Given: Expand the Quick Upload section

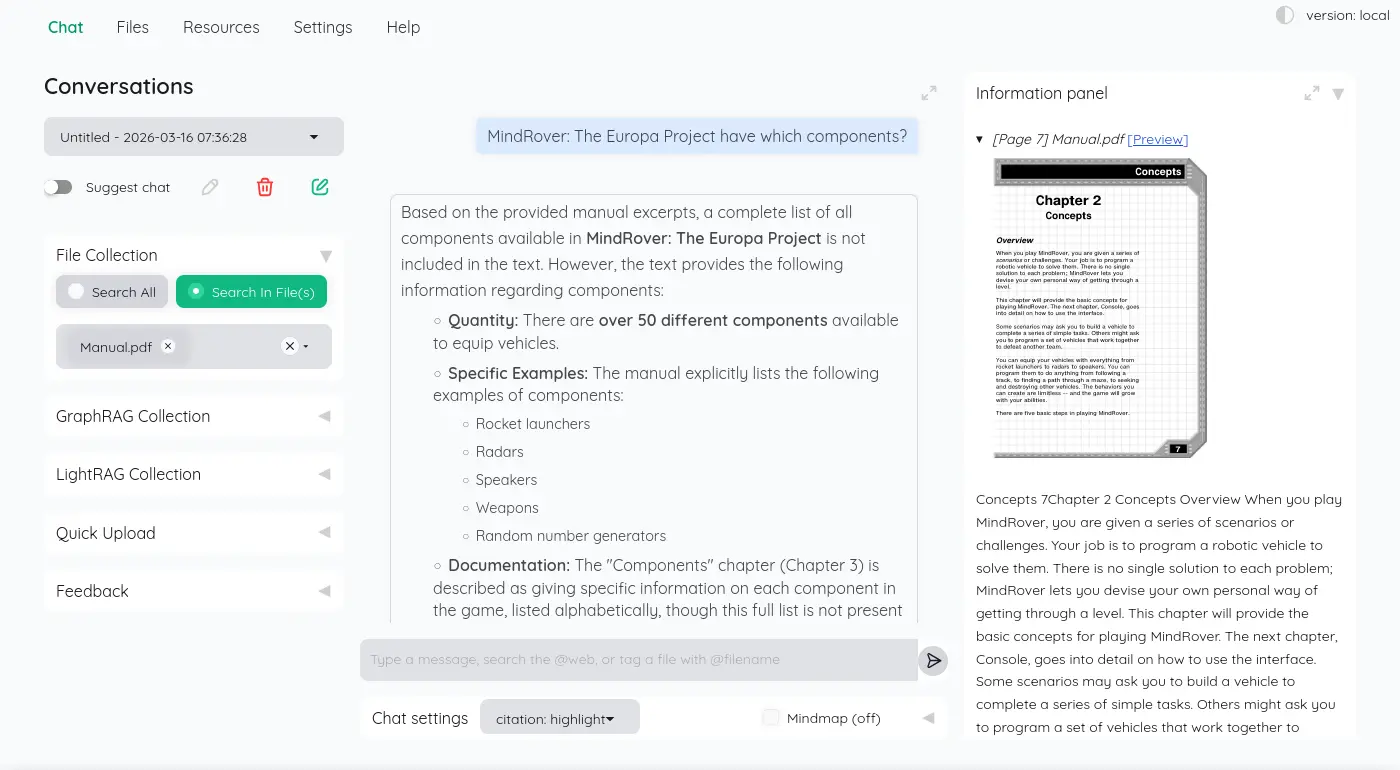Looking at the screenshot, I should tap(194, 533).
